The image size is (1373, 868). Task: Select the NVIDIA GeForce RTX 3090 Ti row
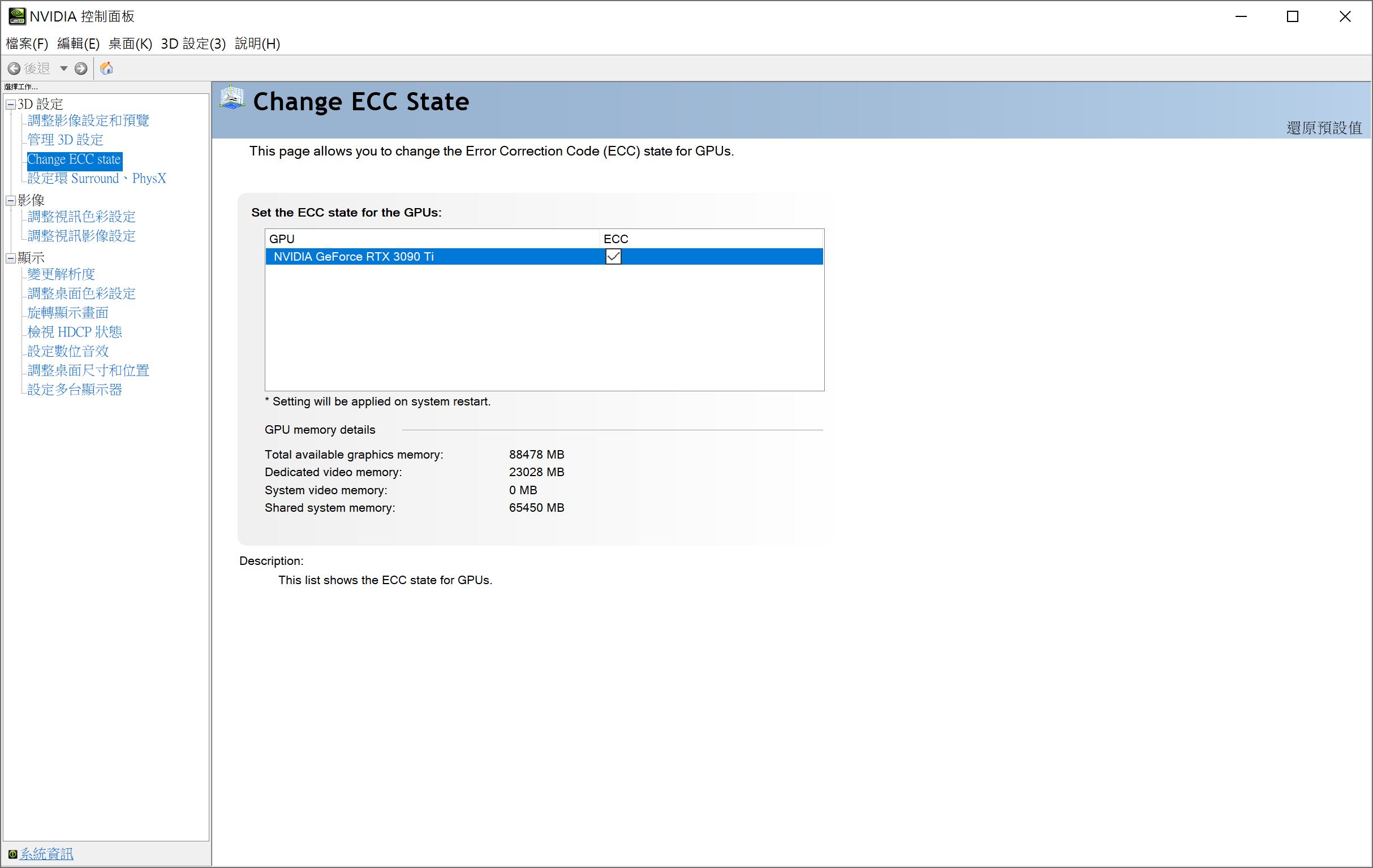pos(544,257)
